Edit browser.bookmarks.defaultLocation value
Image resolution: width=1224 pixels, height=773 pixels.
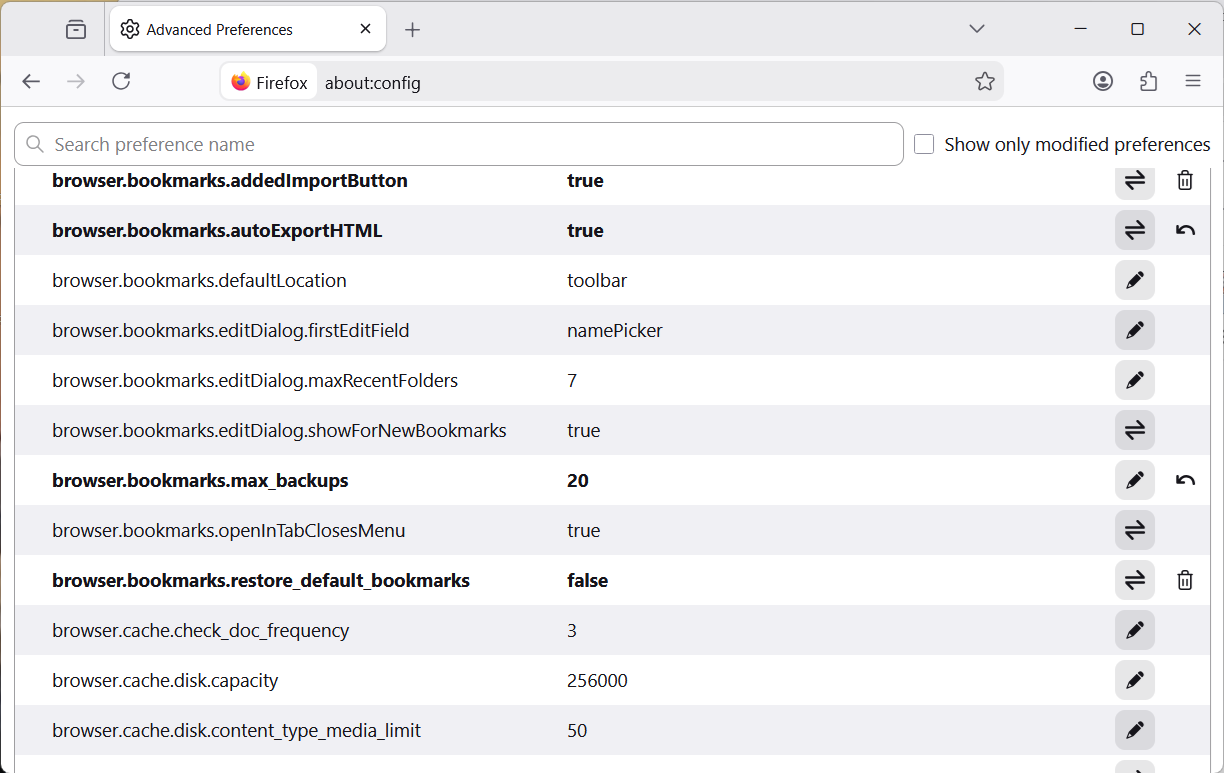click(x=1135, y=280)
